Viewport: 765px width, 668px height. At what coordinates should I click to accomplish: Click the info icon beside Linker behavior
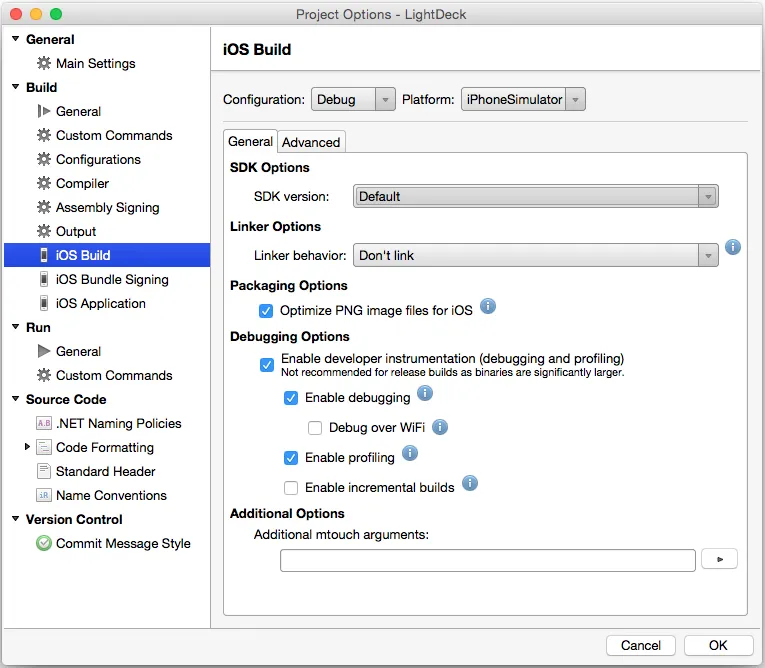pos(733,247)
